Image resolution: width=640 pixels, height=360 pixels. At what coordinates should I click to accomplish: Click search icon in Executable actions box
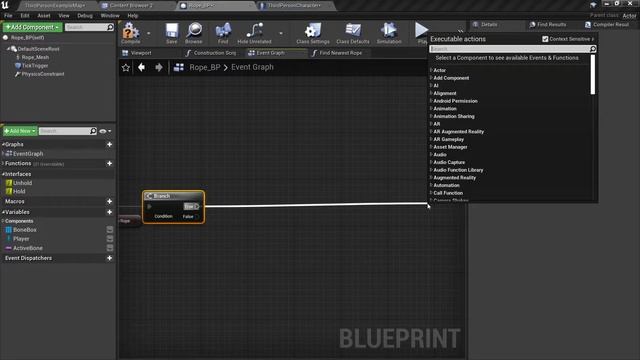593,49
